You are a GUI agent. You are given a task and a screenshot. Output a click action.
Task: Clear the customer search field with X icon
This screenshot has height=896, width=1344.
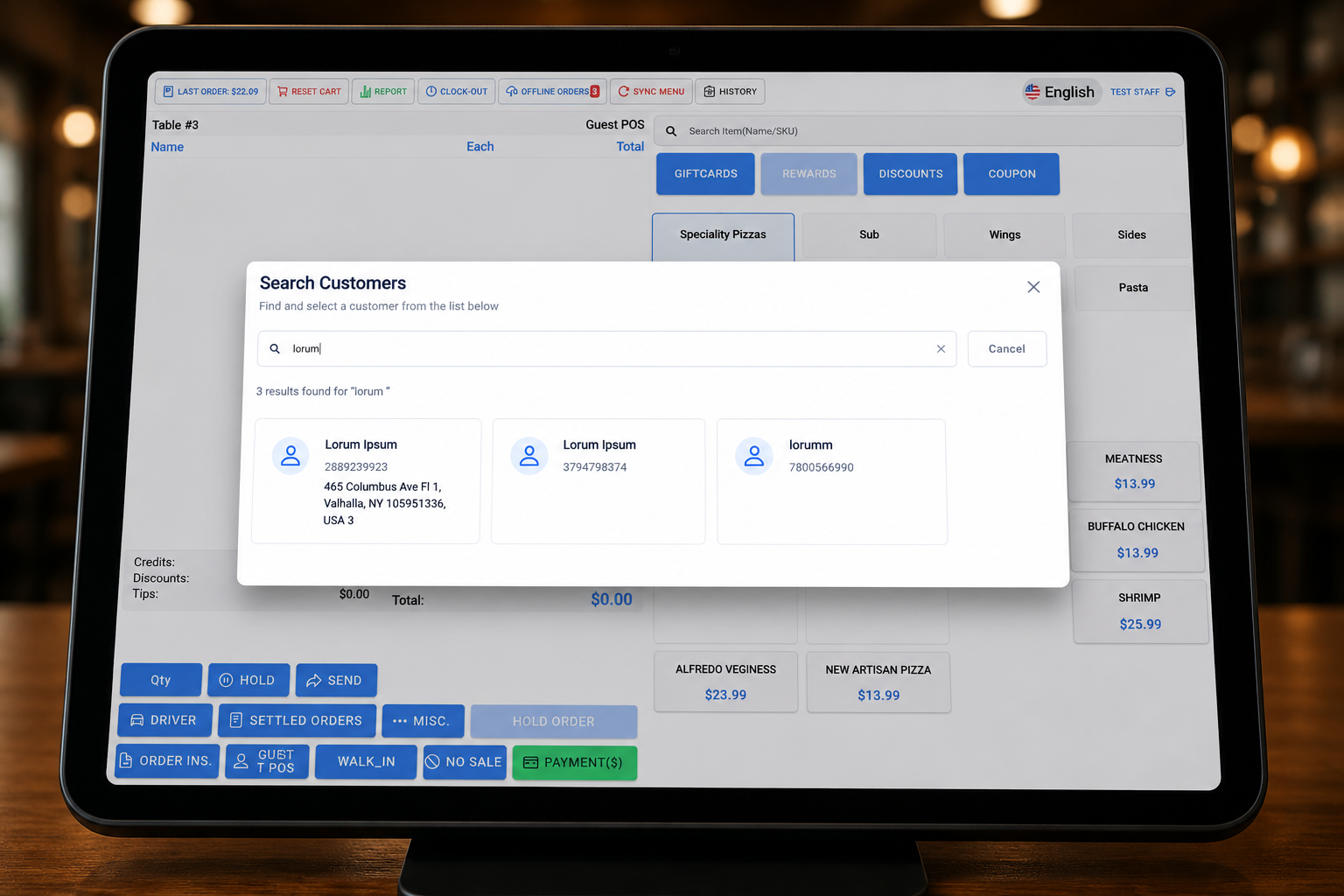coord(941,348)
